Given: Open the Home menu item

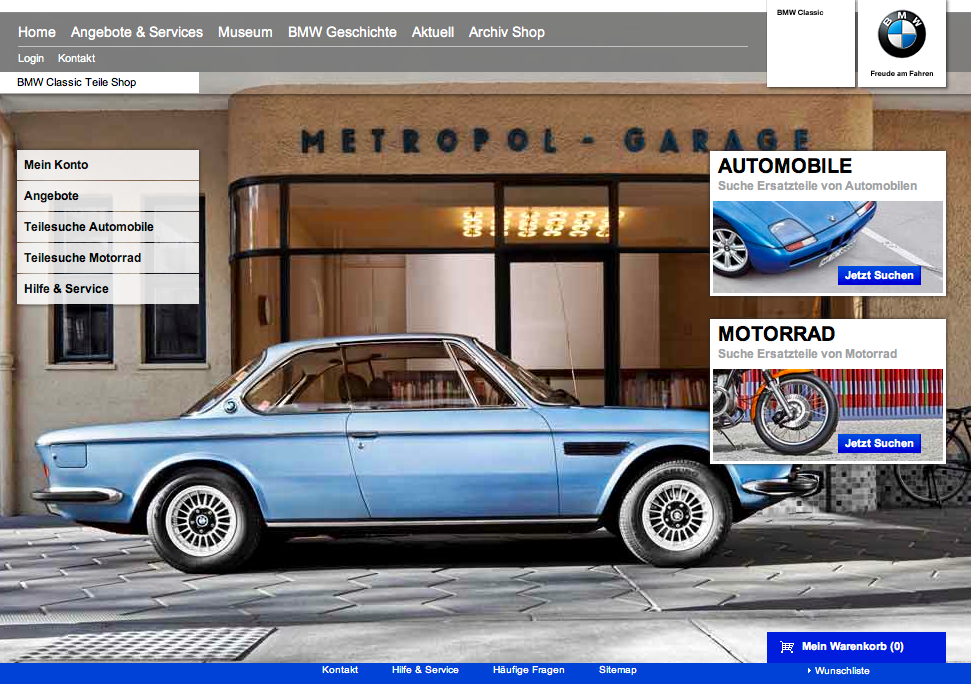Looking at the screenshot, I should (37, 32).
